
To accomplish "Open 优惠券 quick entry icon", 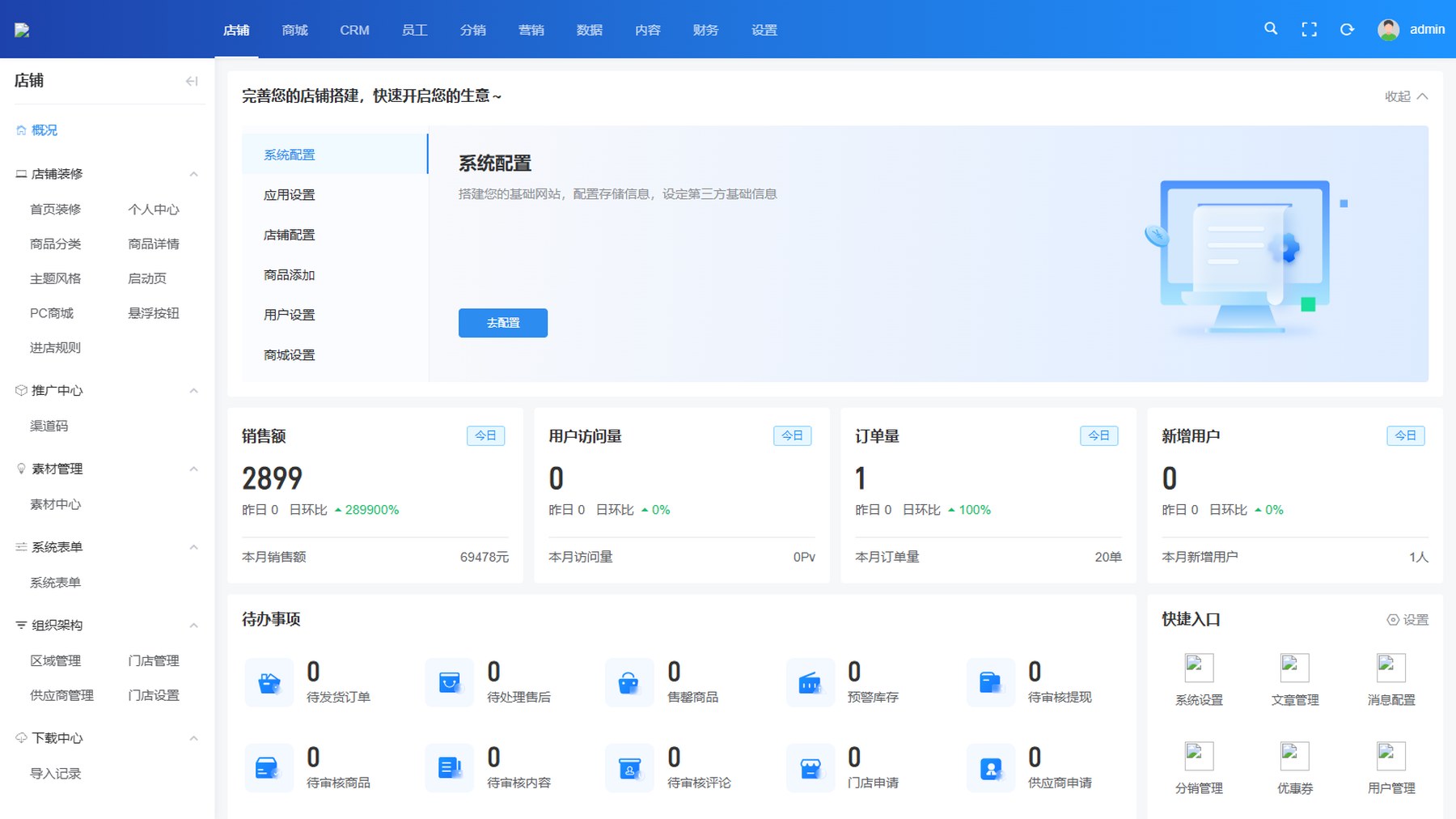I will (x=1295, y=756).
